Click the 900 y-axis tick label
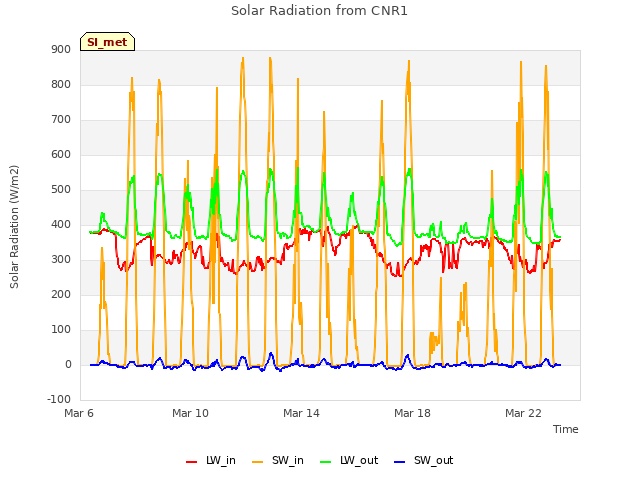The width and height of the screenshot is (640, 480). click(61, 50)
